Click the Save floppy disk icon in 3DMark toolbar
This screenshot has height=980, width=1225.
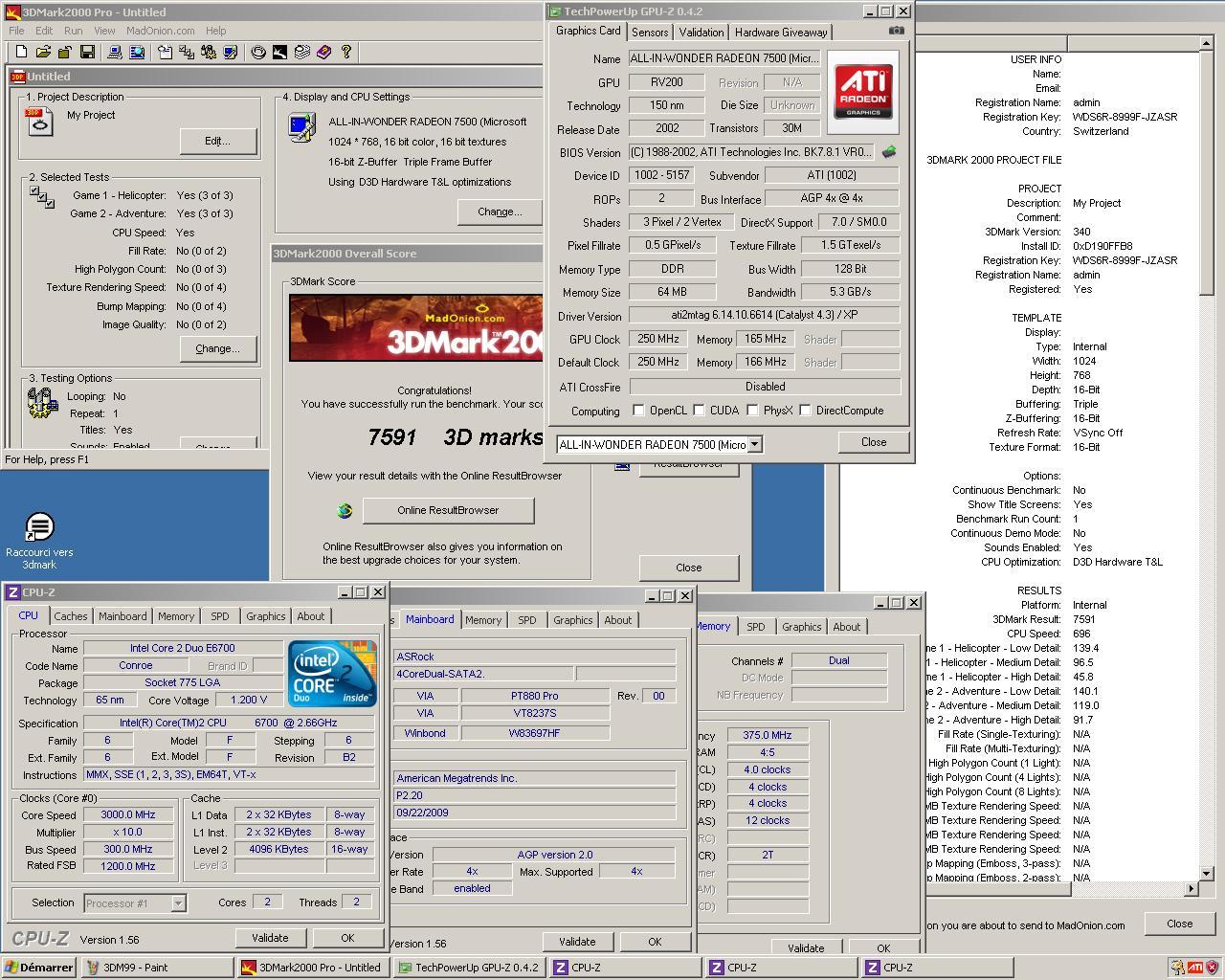tap(87, 52)
